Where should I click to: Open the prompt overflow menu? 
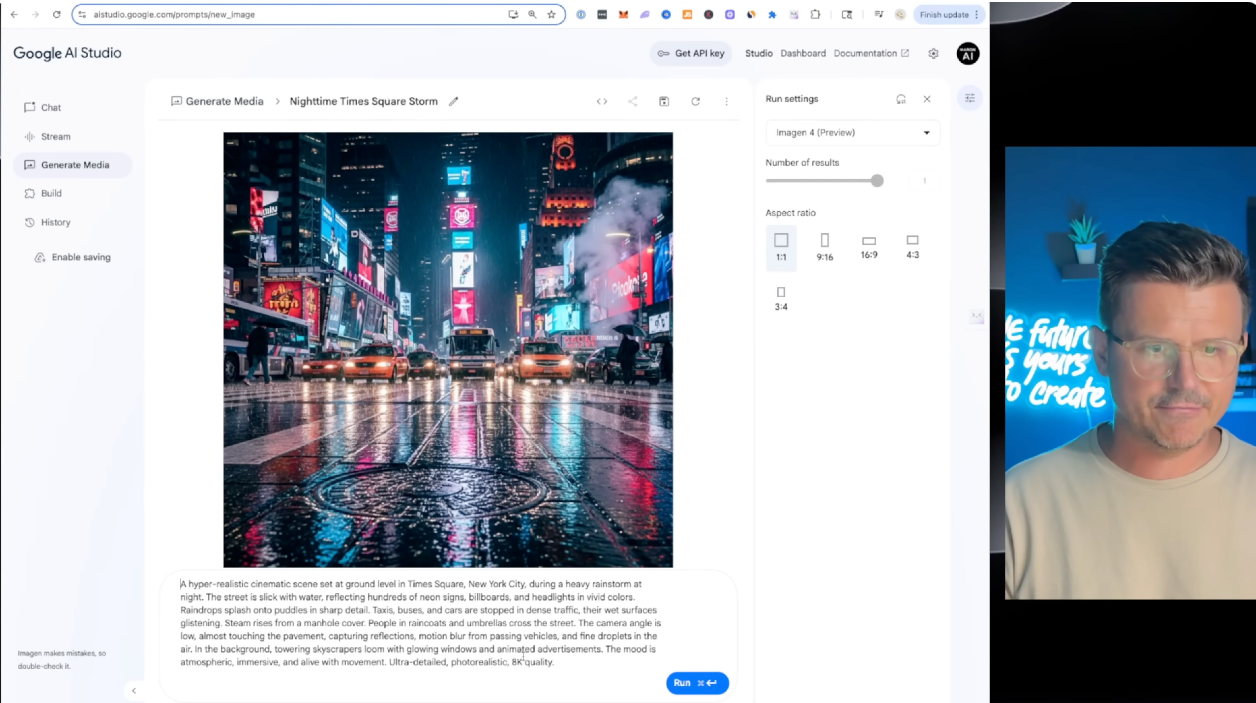(727, 101)
